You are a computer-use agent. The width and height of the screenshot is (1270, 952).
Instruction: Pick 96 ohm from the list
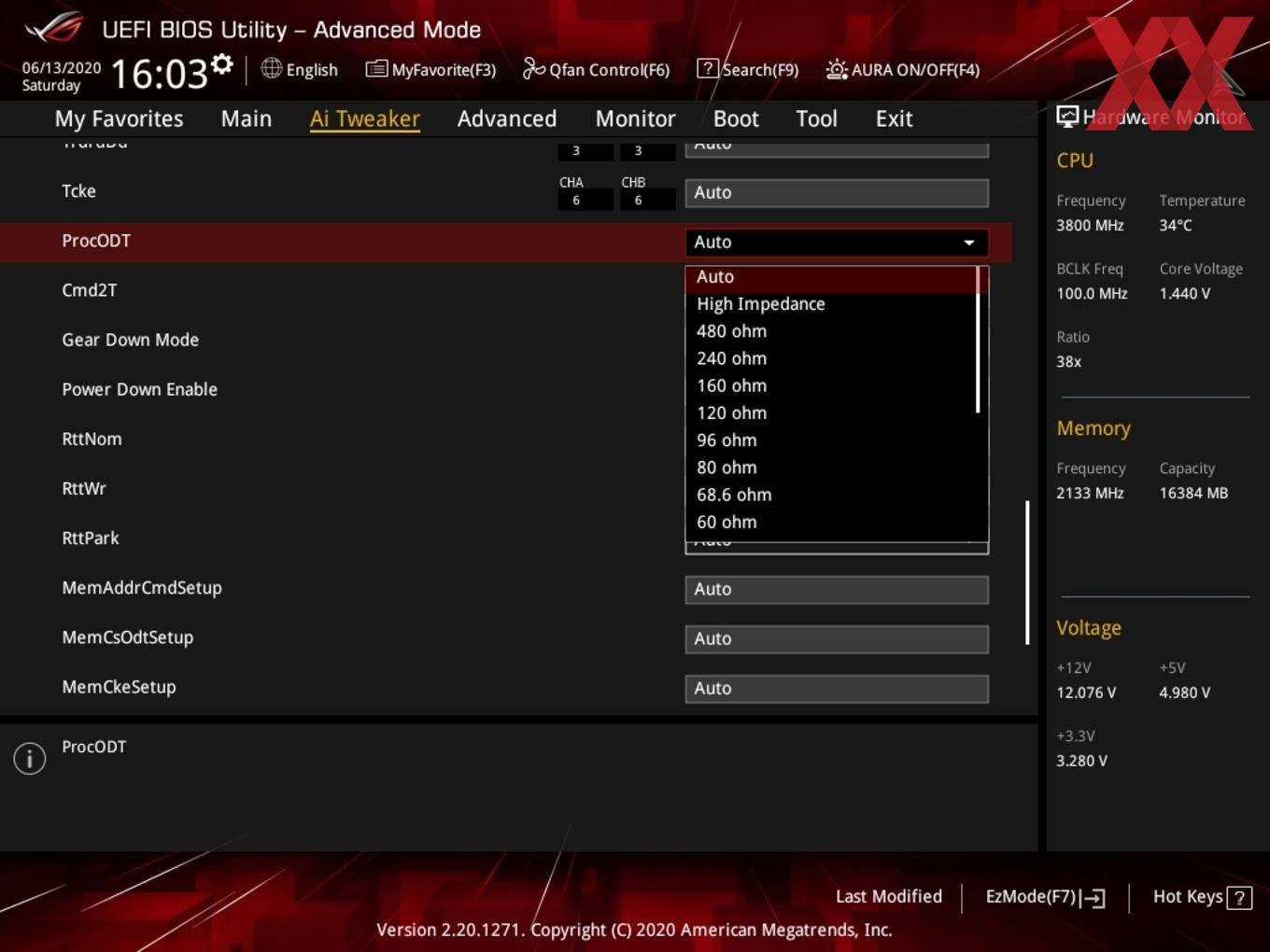[x=831, y=441]
